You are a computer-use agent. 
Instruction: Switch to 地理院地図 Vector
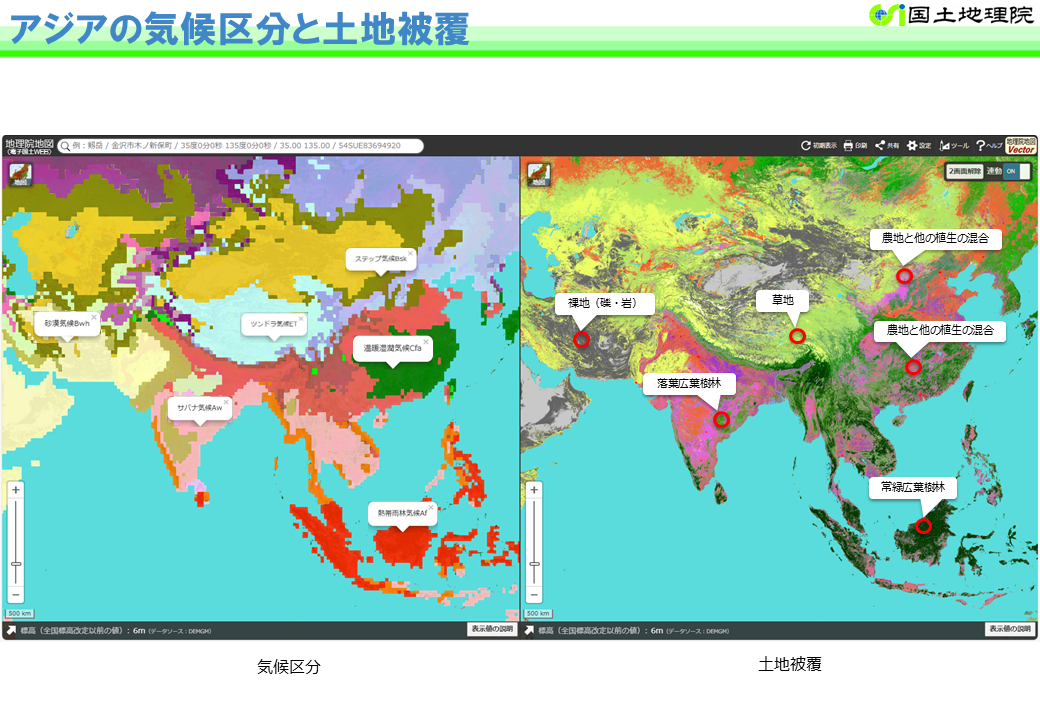click(x=1021, y=145)
